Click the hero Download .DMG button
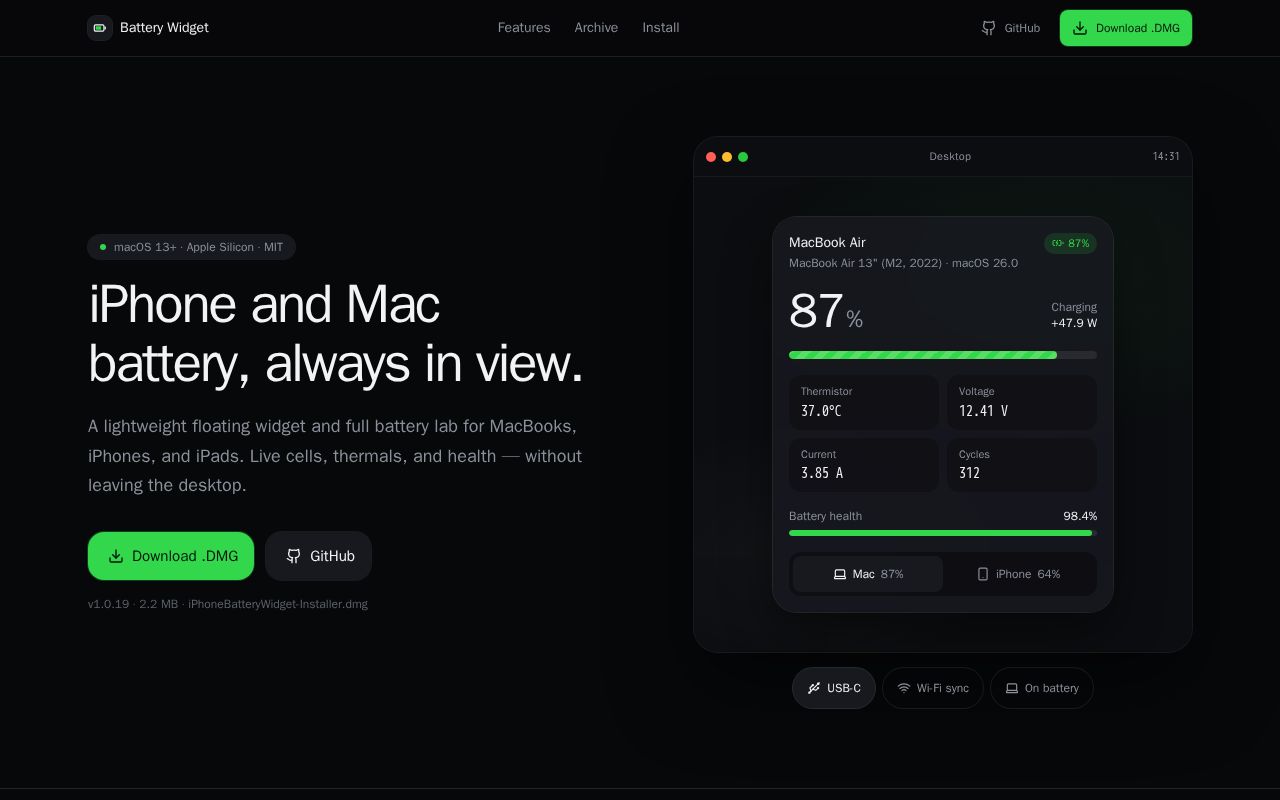The width and height of the screenshot is (1280, 800). coord(171,556)
